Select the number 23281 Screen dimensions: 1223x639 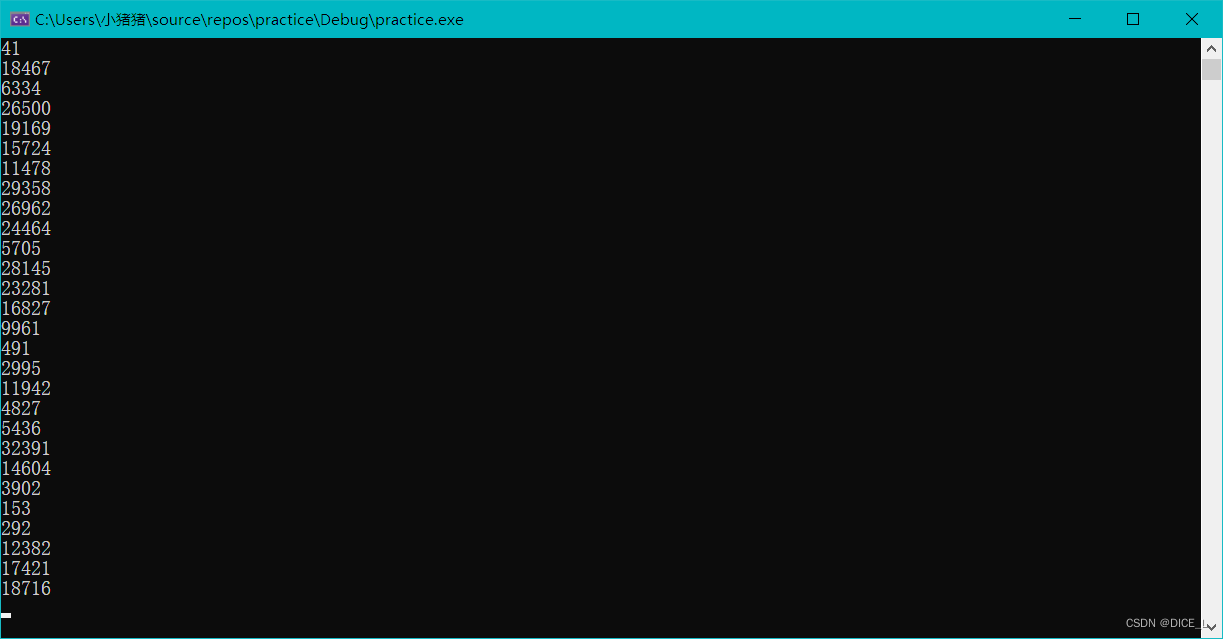(x=26, y=289)
